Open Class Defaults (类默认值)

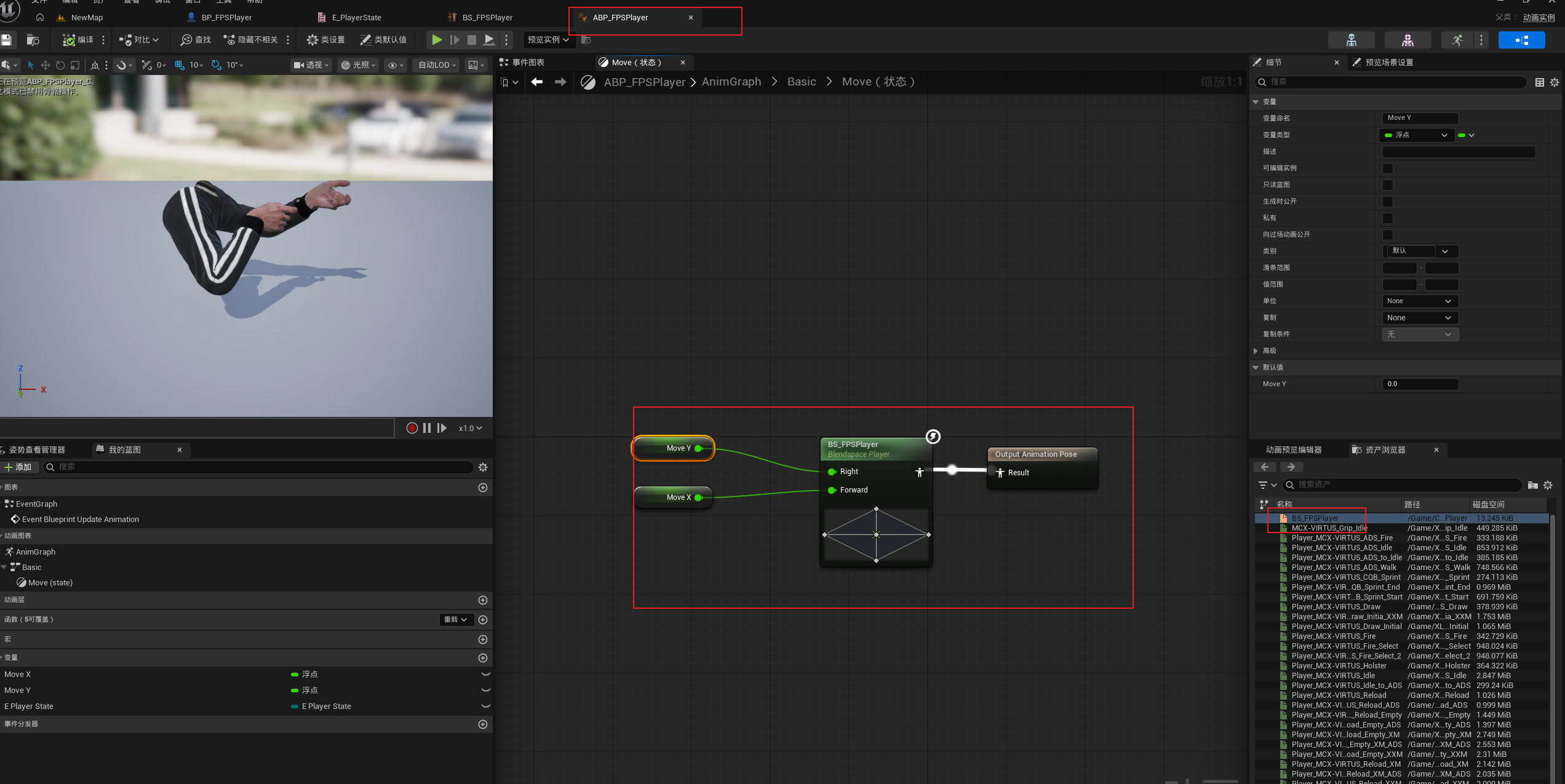pyautogui.click(x=383, y=40)
